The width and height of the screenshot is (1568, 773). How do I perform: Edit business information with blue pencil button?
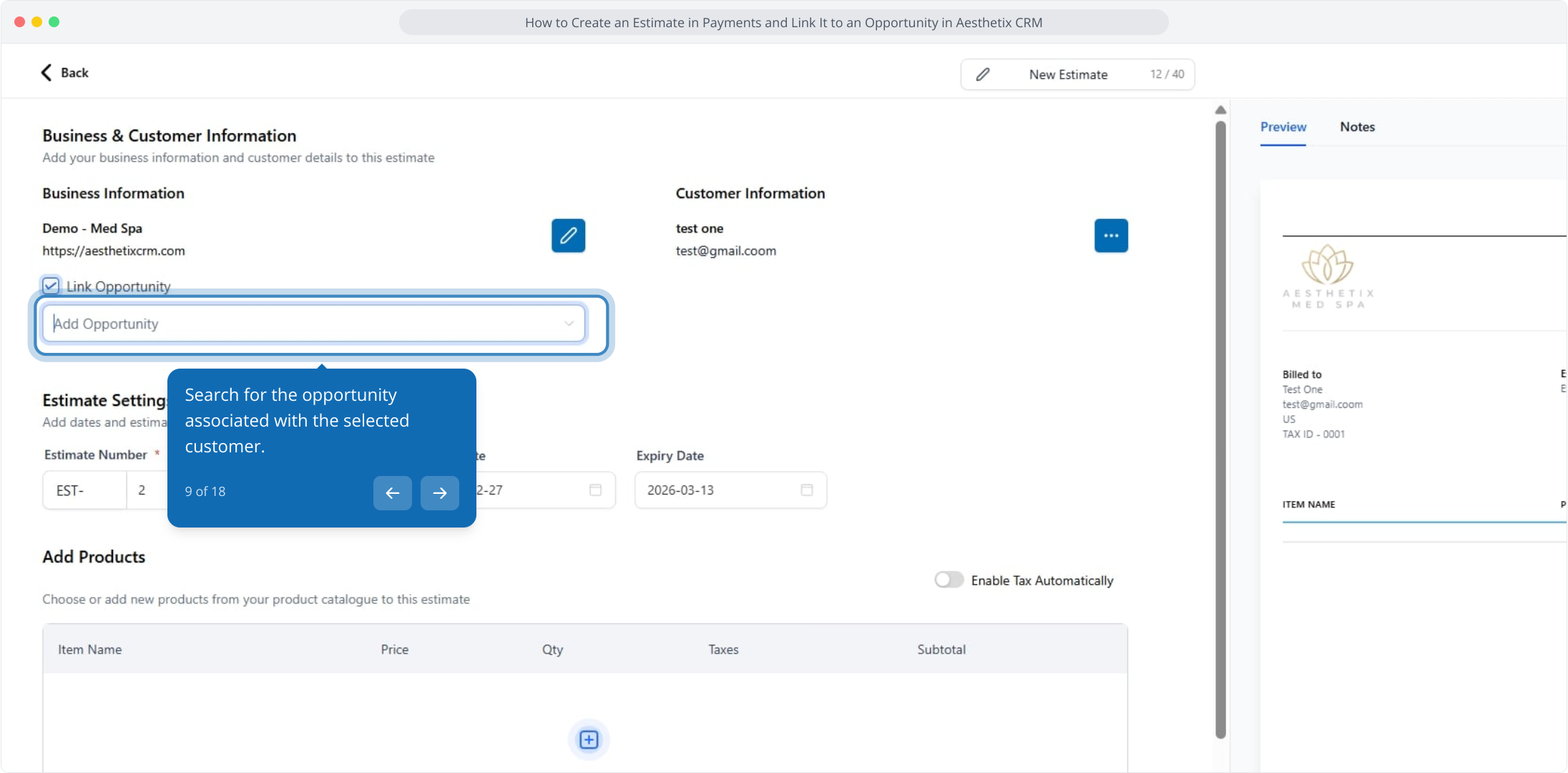(568, 235)
